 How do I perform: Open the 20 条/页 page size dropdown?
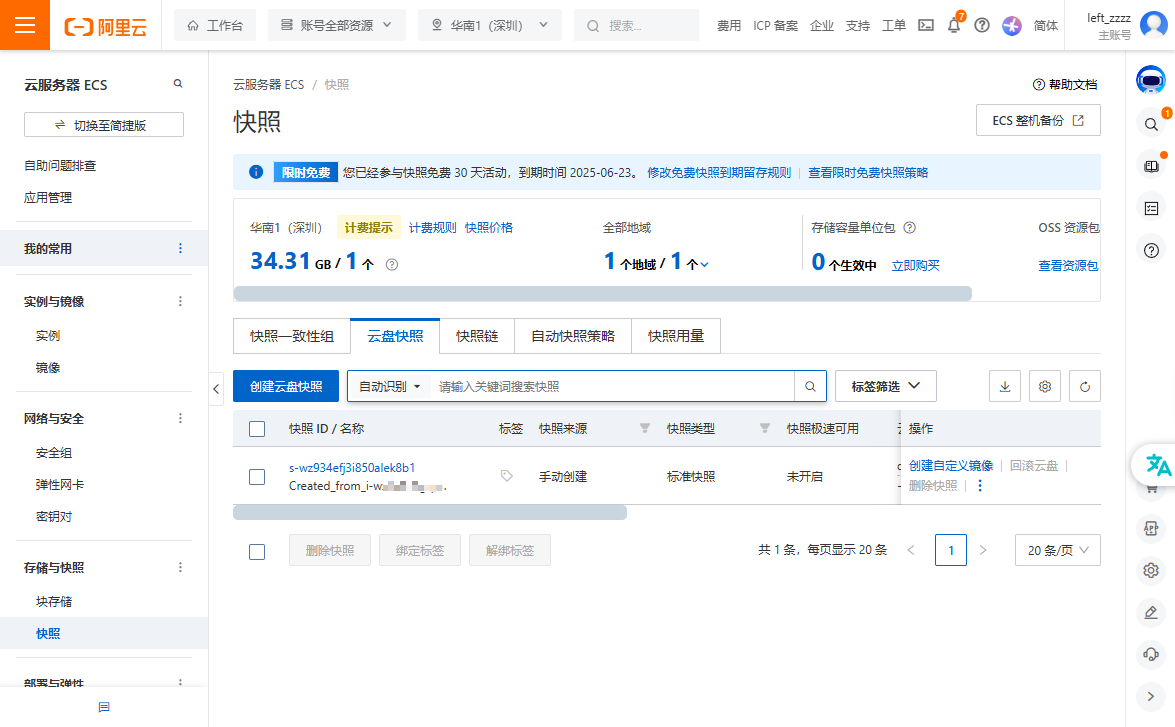[x=1057, y=550]
